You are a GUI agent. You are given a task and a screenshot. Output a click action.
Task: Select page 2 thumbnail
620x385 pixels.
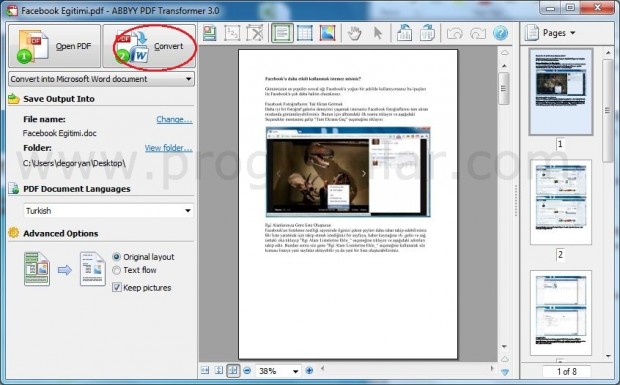tap(561, 202)
